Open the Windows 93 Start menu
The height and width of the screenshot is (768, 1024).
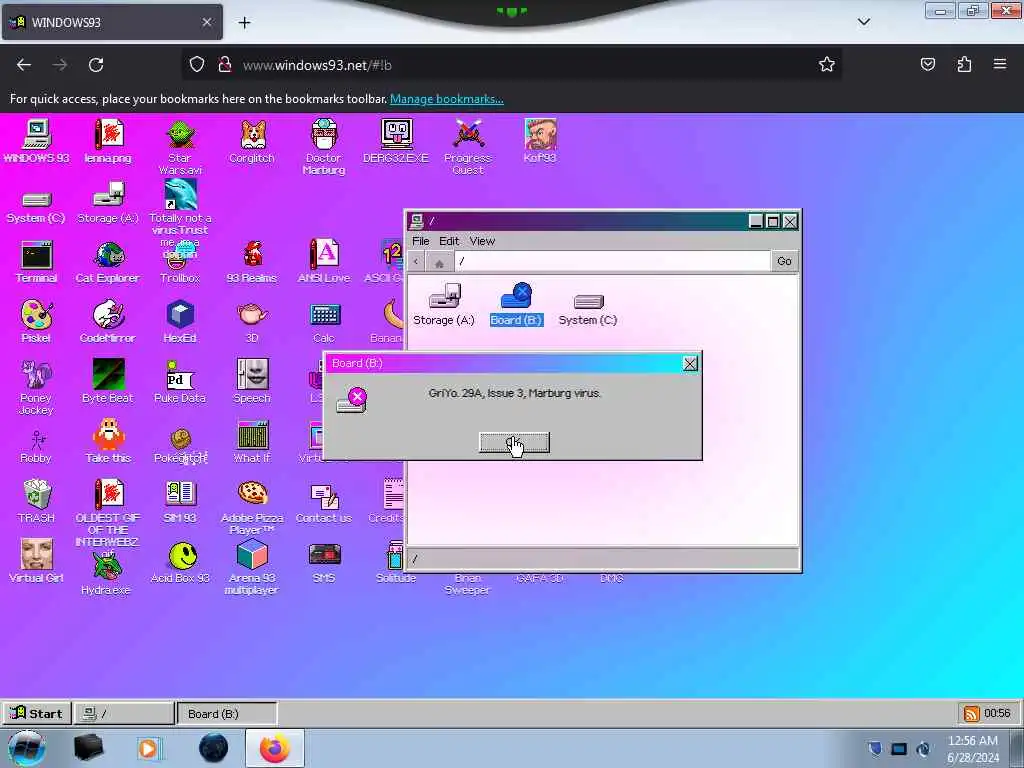[x=37, y=713]
